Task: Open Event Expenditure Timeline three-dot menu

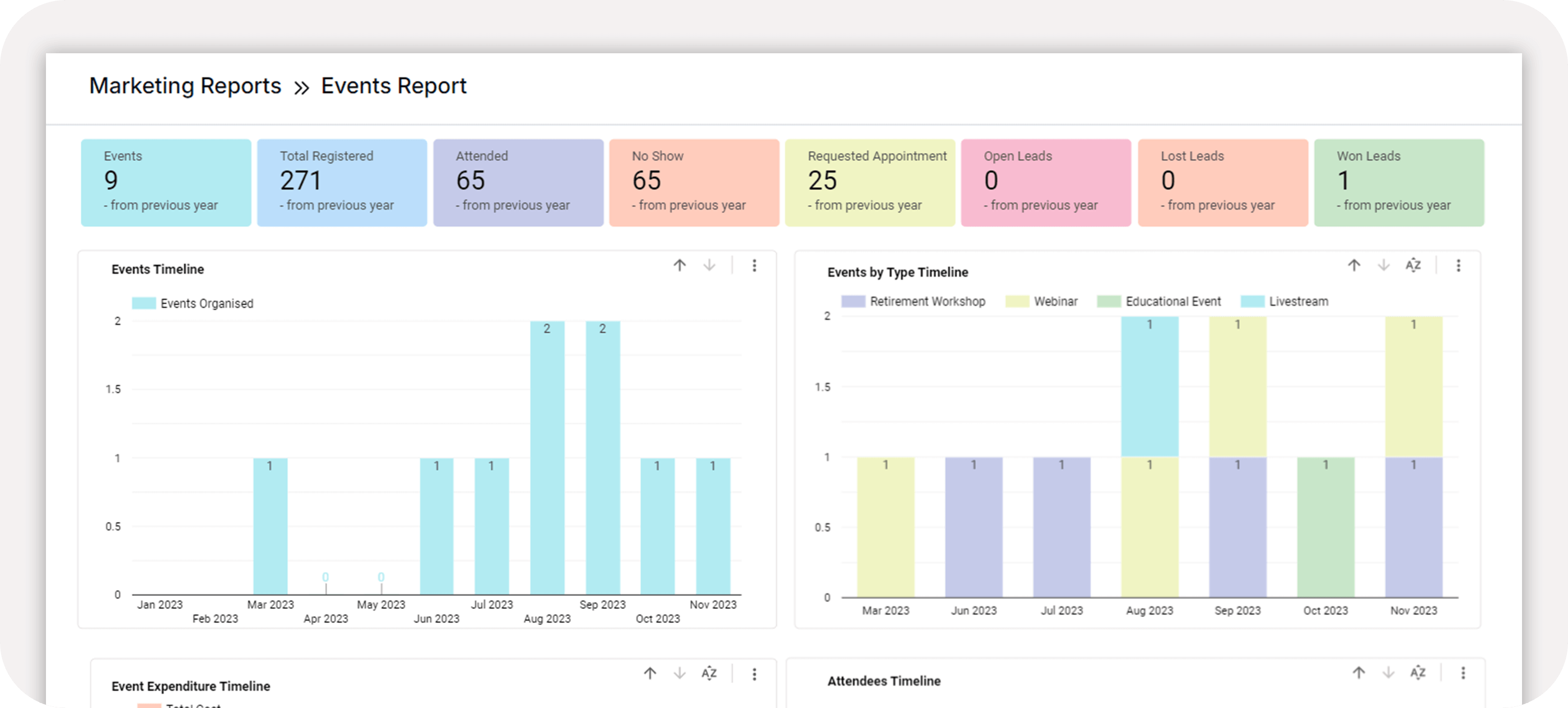Action: coord(754,674)
